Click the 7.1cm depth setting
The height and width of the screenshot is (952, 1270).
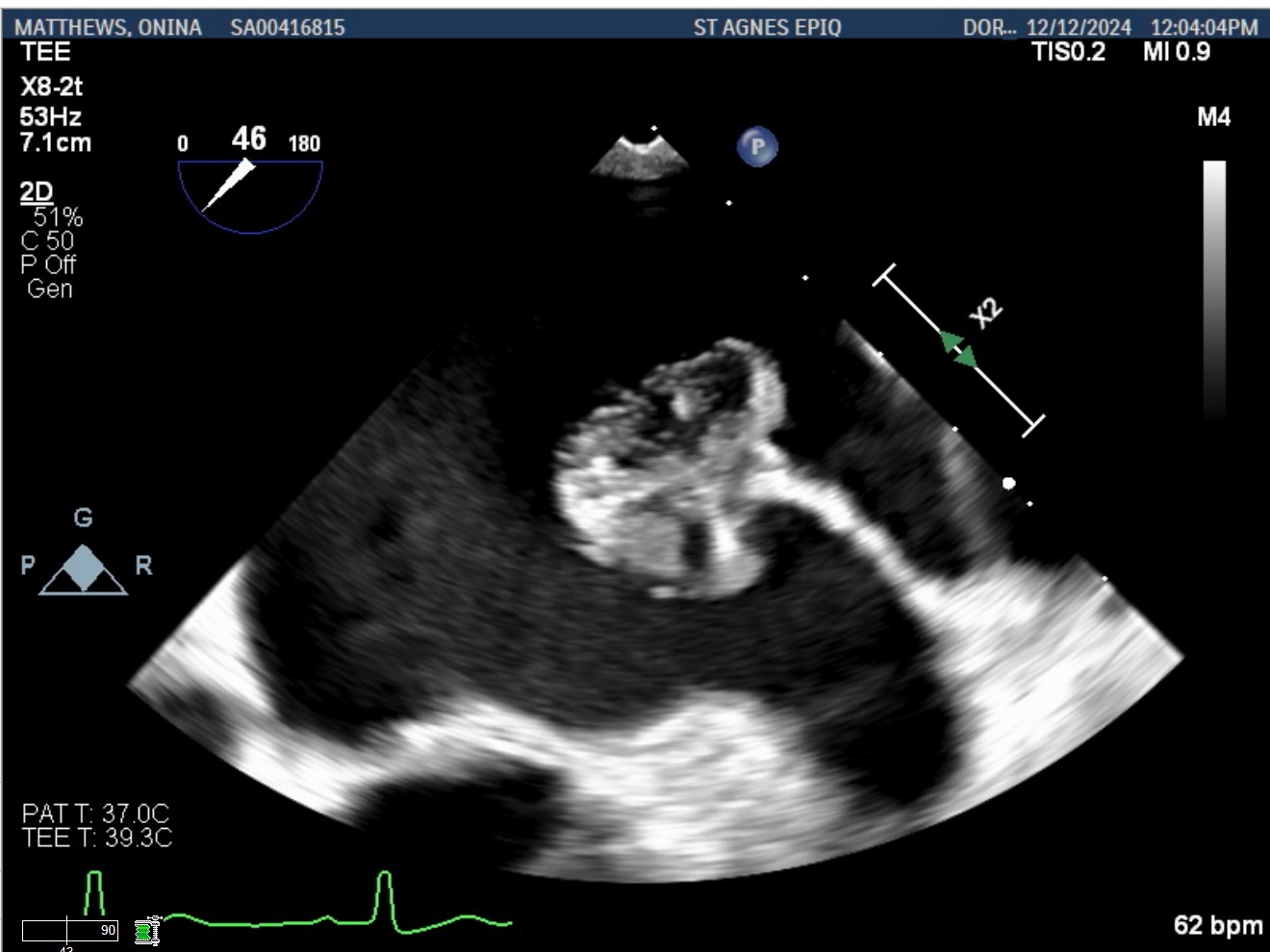[x=55, y=143]
